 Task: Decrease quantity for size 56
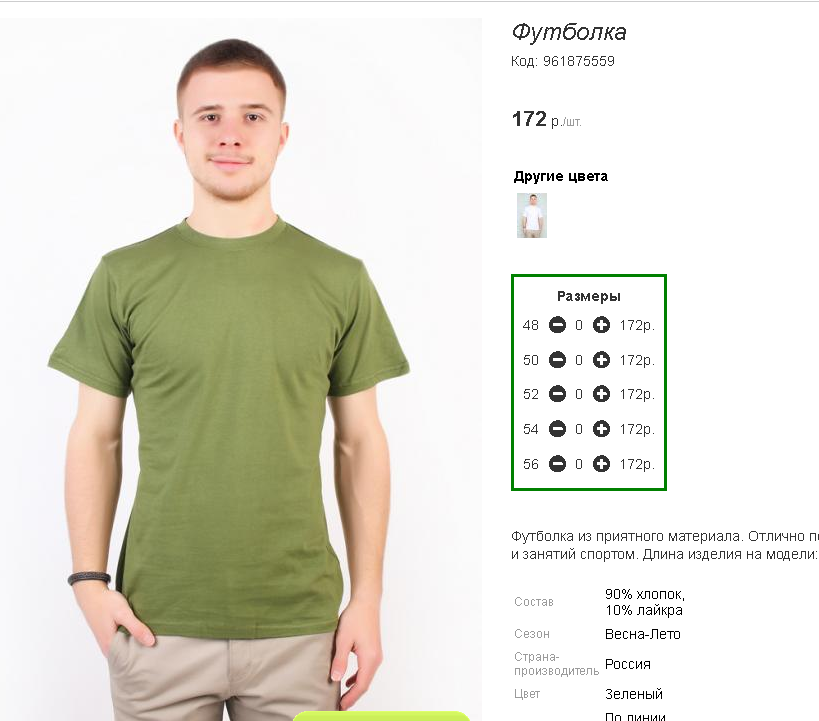(557, 464)
